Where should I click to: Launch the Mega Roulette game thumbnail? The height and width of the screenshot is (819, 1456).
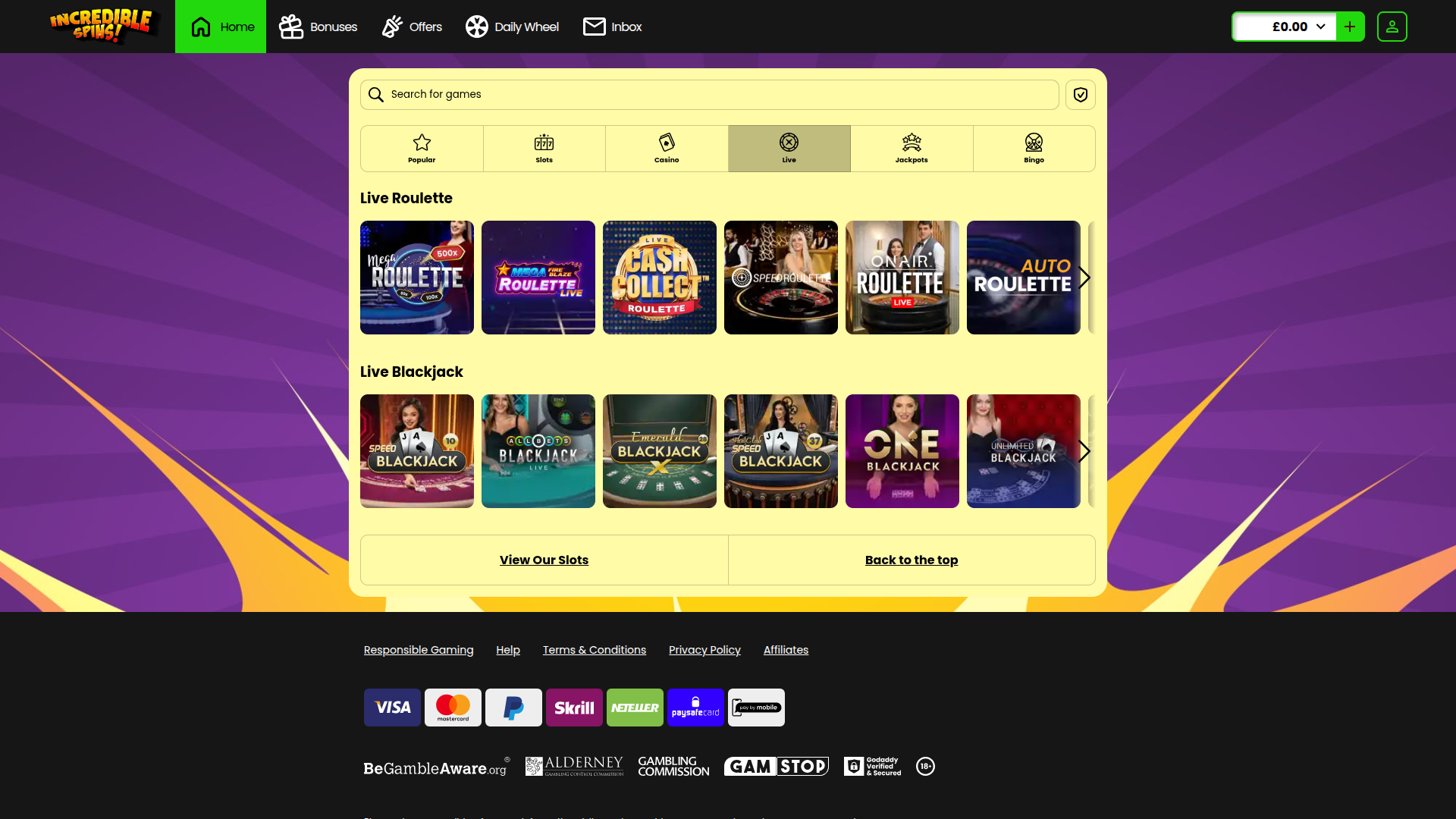point(416,277)
